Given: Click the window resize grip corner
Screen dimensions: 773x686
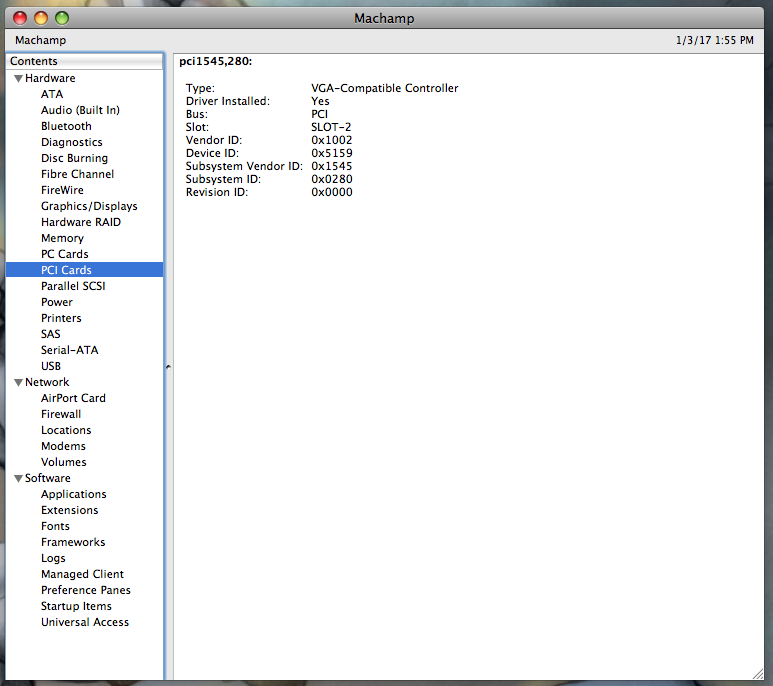Looking at the screenshot, I should [x=758, y=675].
